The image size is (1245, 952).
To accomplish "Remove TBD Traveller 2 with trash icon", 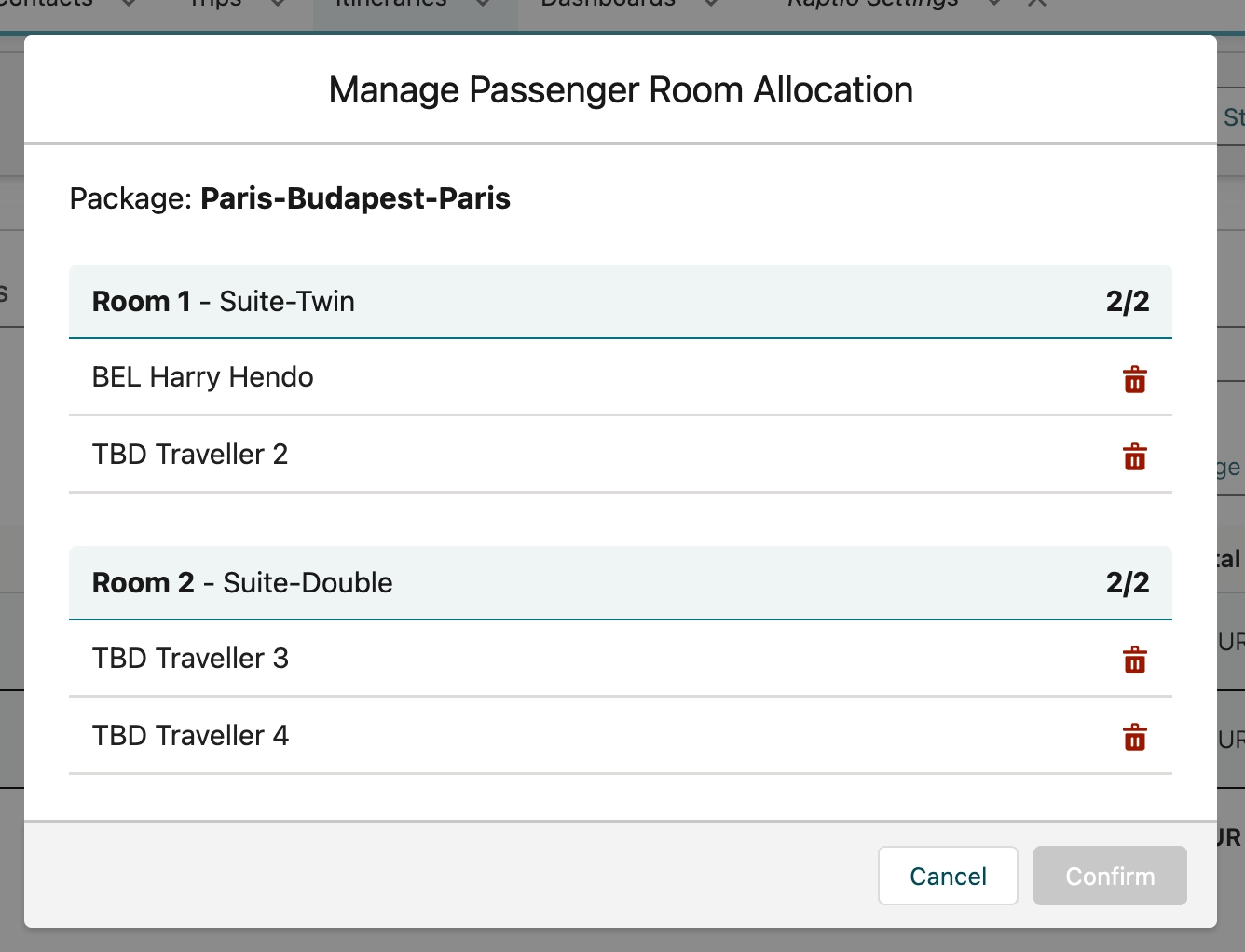I will [x=1134, y=456].
